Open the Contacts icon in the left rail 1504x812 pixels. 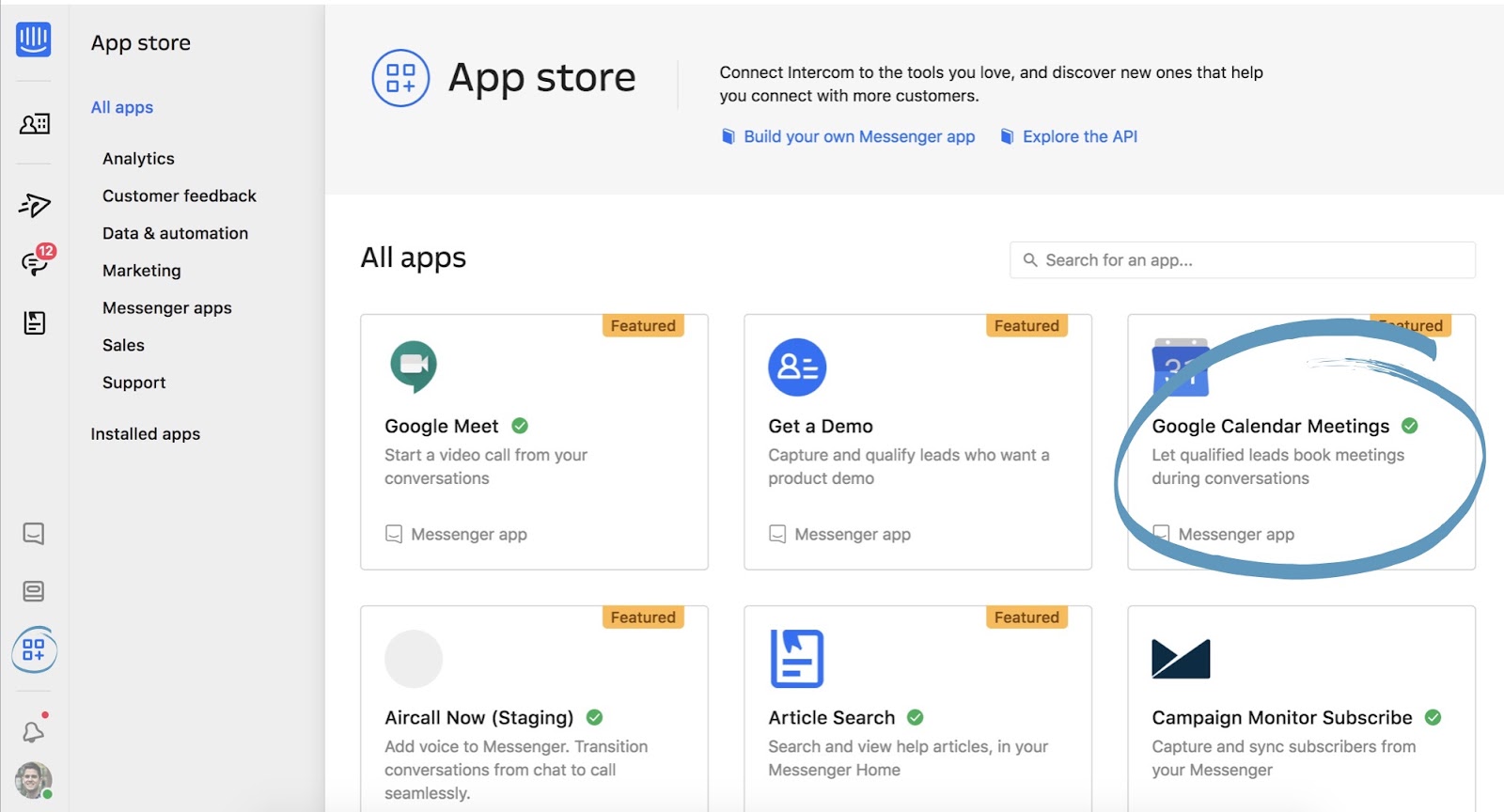pyautogui.click(x=34, y=123)
